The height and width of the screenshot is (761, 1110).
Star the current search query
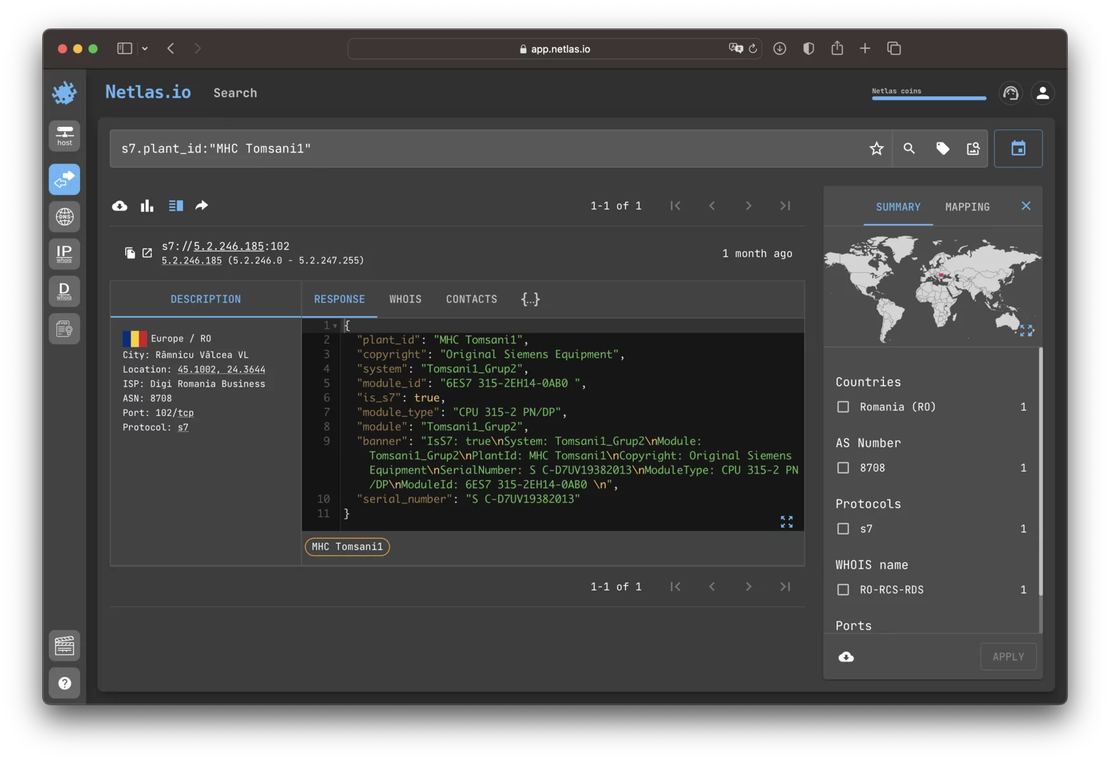coord(876,147)
